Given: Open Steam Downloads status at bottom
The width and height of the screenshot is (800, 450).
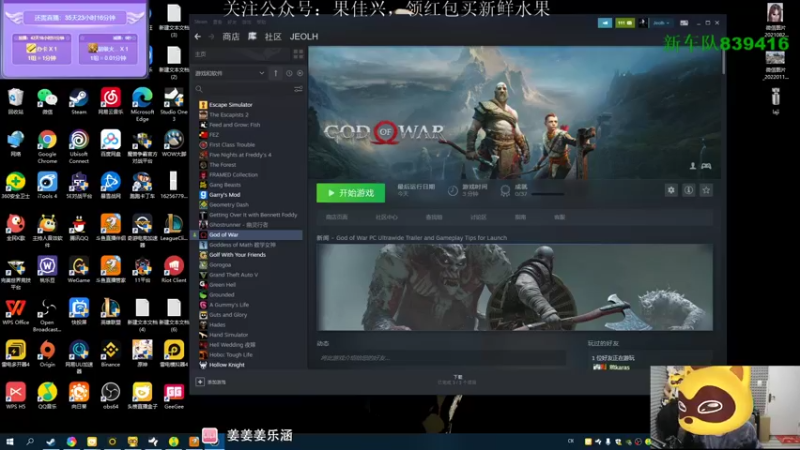Looking at the screenshot, I should point(457,380).
